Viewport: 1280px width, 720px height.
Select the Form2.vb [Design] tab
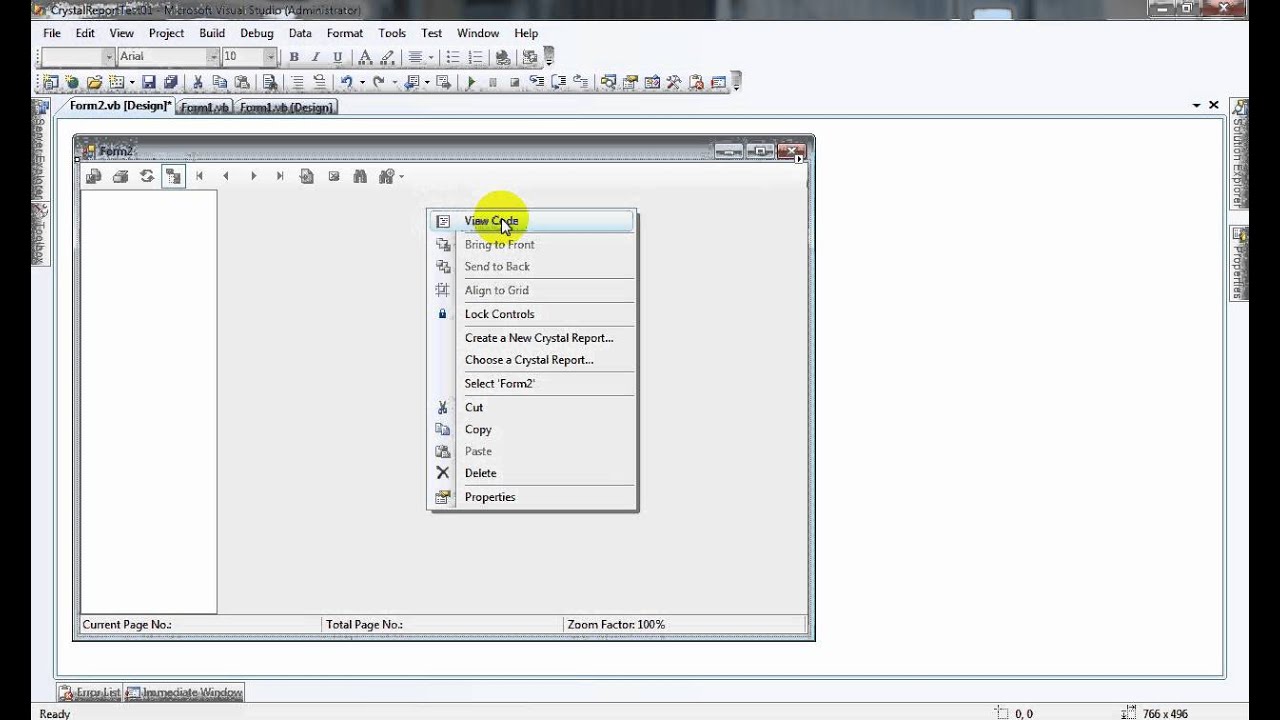(x=120, y=106)
